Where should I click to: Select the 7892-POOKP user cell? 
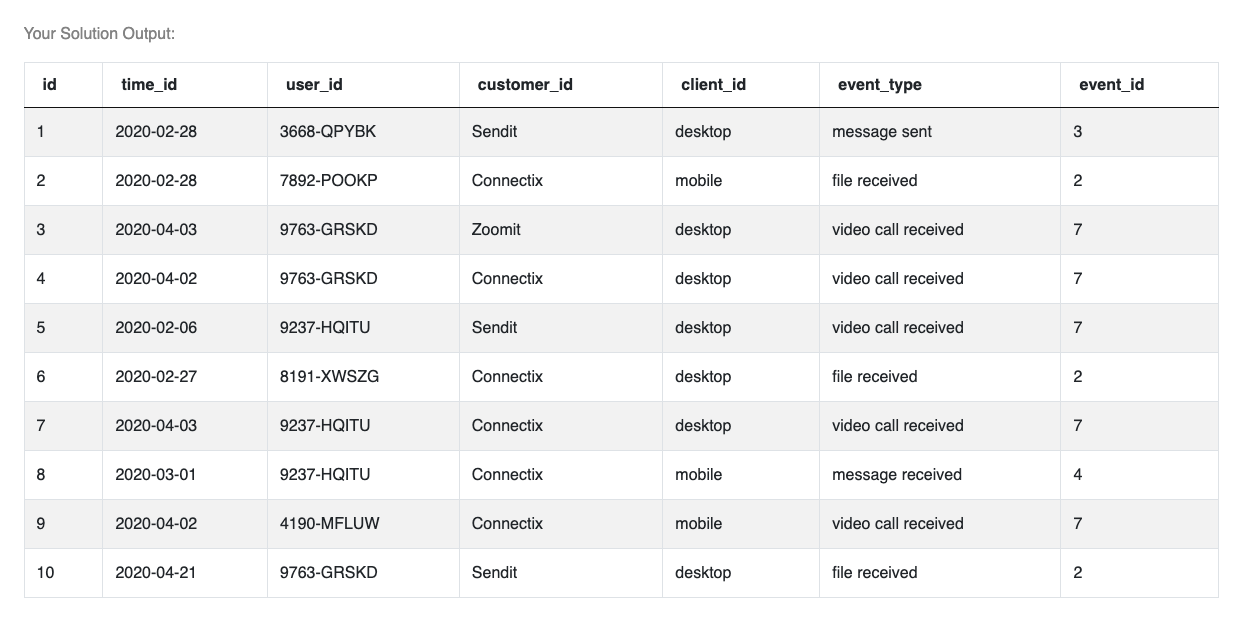(x=328, y=181)
